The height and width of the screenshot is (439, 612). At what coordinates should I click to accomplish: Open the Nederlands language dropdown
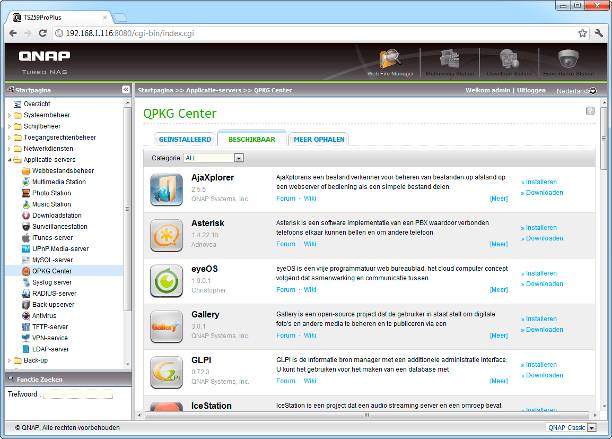pos(577,91)
